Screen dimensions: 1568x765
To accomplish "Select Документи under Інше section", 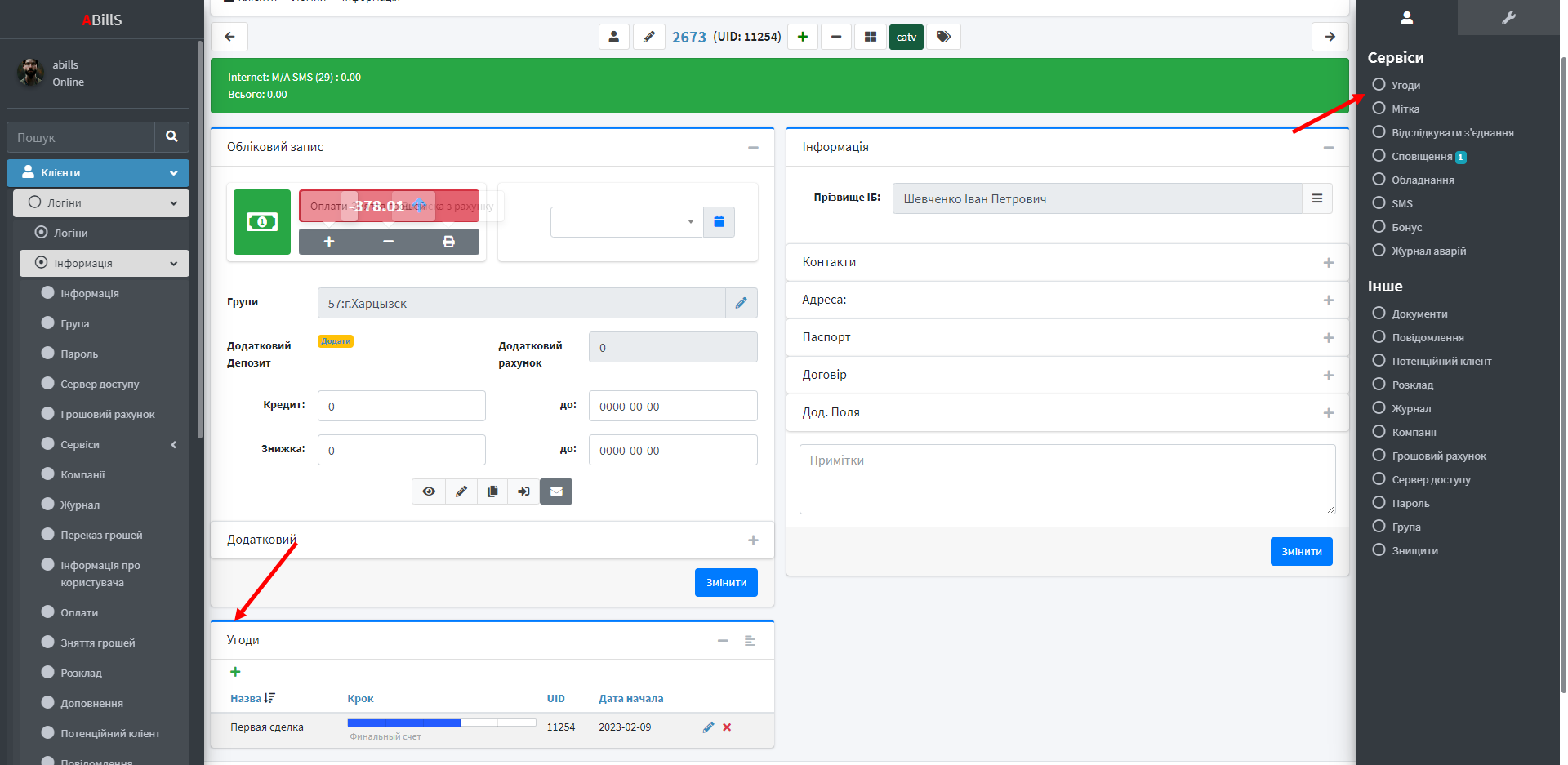I will pyautogui.click(x=1419, y=314).
